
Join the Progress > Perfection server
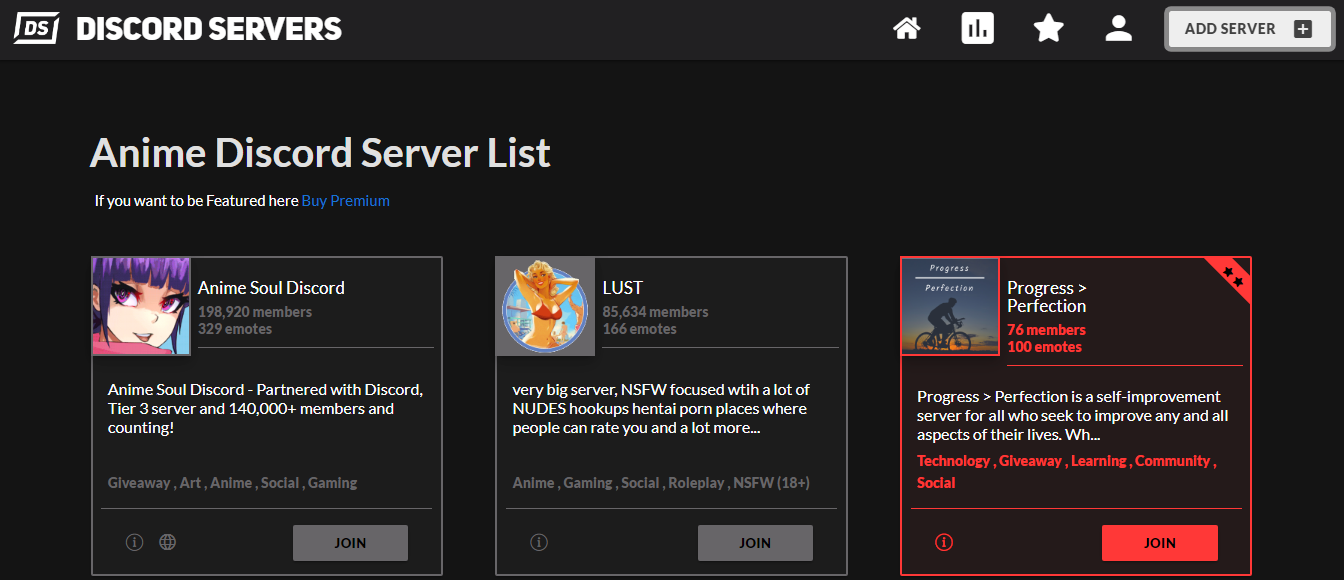(1160, 543)
